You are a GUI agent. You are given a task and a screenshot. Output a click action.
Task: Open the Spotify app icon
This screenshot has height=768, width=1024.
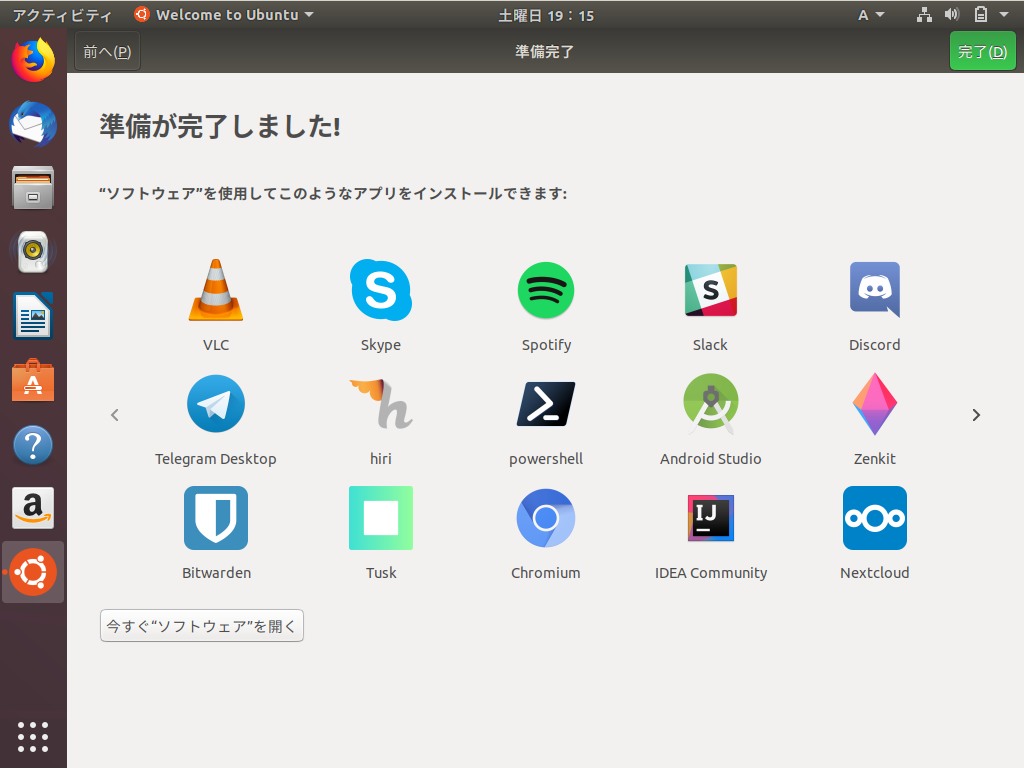click(x=546, y=290)
